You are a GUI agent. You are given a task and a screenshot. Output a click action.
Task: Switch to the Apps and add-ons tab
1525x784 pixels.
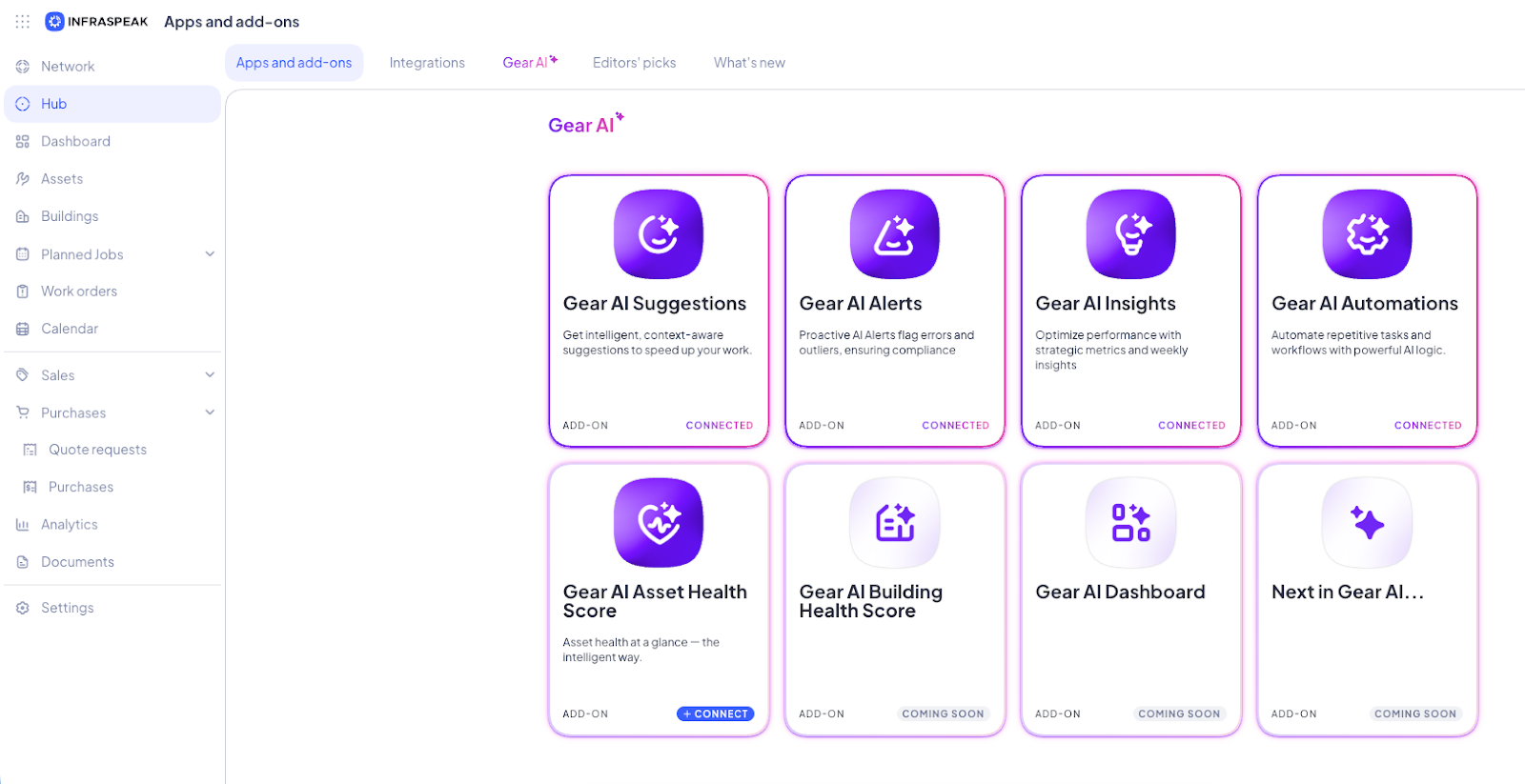(x=294, y=63)
